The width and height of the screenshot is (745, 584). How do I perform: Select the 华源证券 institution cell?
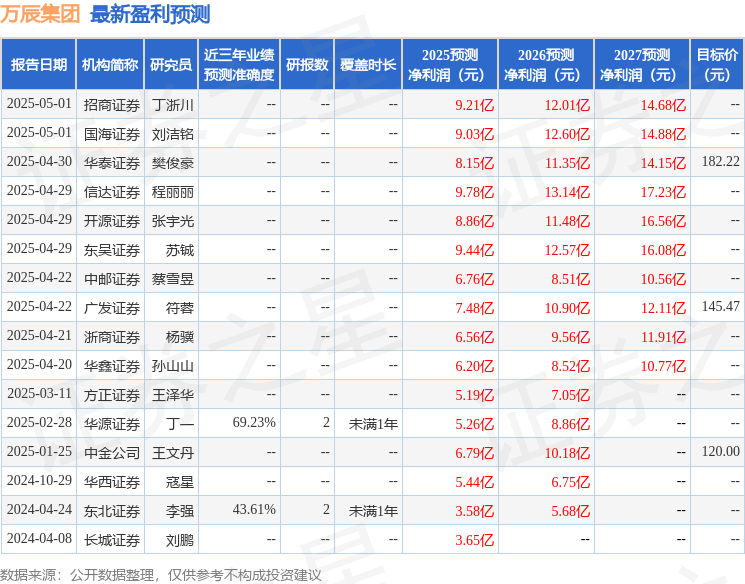point(112,424)
